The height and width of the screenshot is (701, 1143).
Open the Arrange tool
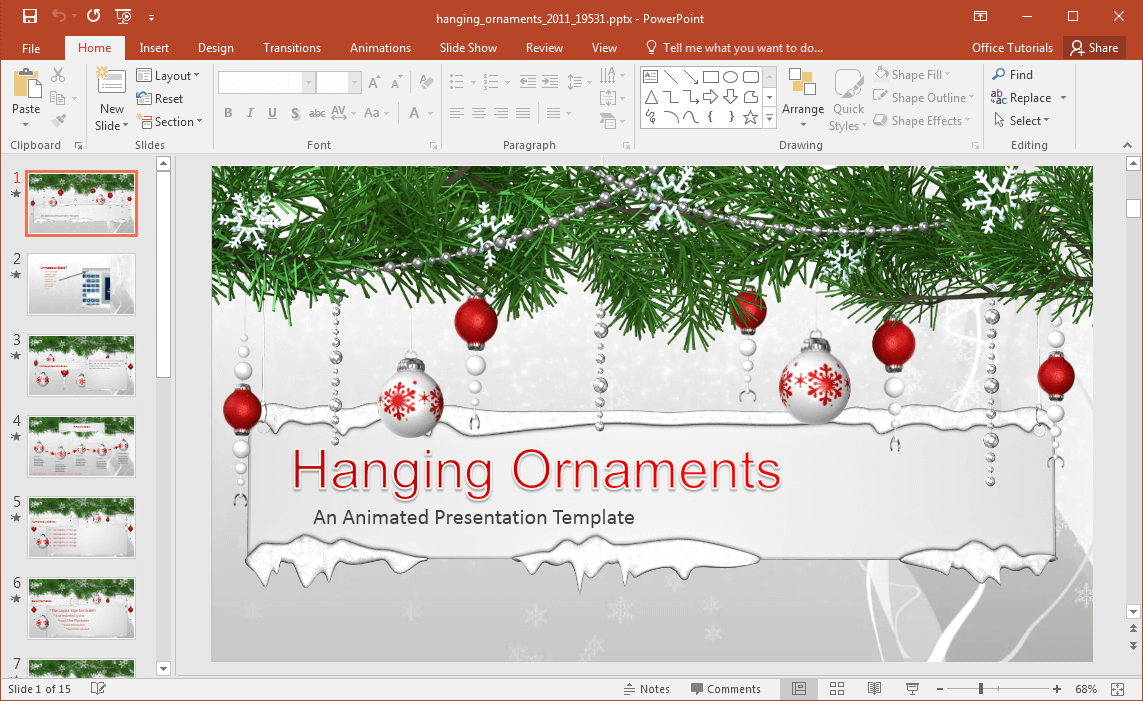[803, 98]
